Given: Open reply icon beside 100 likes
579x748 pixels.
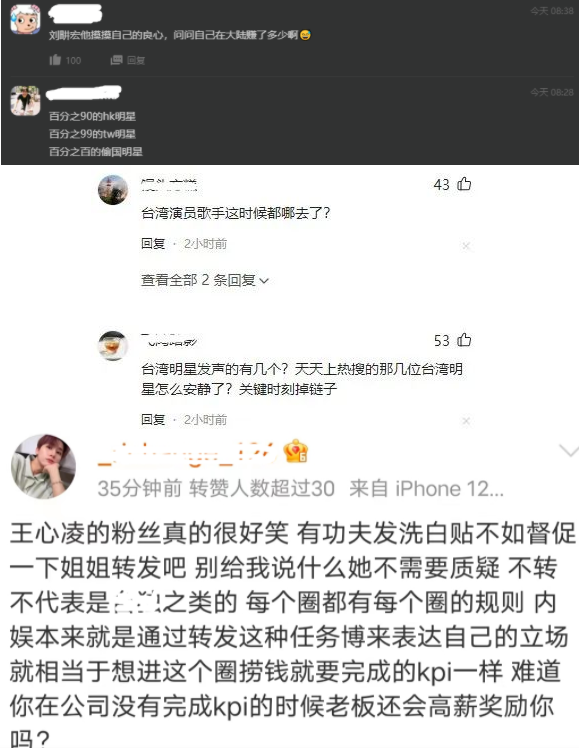Looking at the screenshot, I should tap(117, 60).
